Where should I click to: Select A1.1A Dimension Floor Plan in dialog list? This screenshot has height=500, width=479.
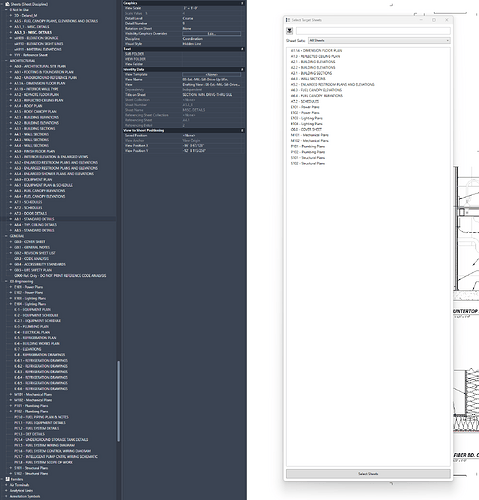pyautogui.click(x=316, y=51)
